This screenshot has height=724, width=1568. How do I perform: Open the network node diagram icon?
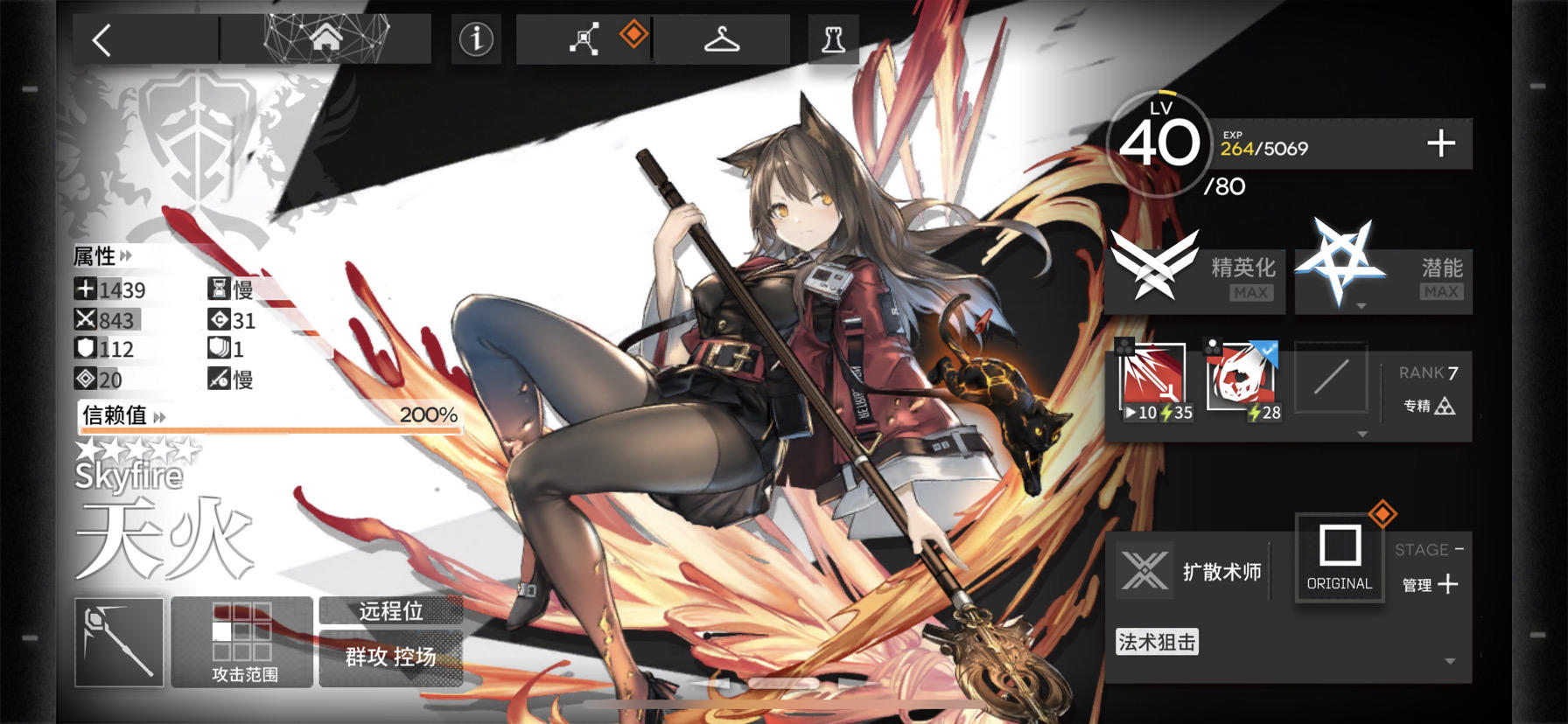[584, 39]
